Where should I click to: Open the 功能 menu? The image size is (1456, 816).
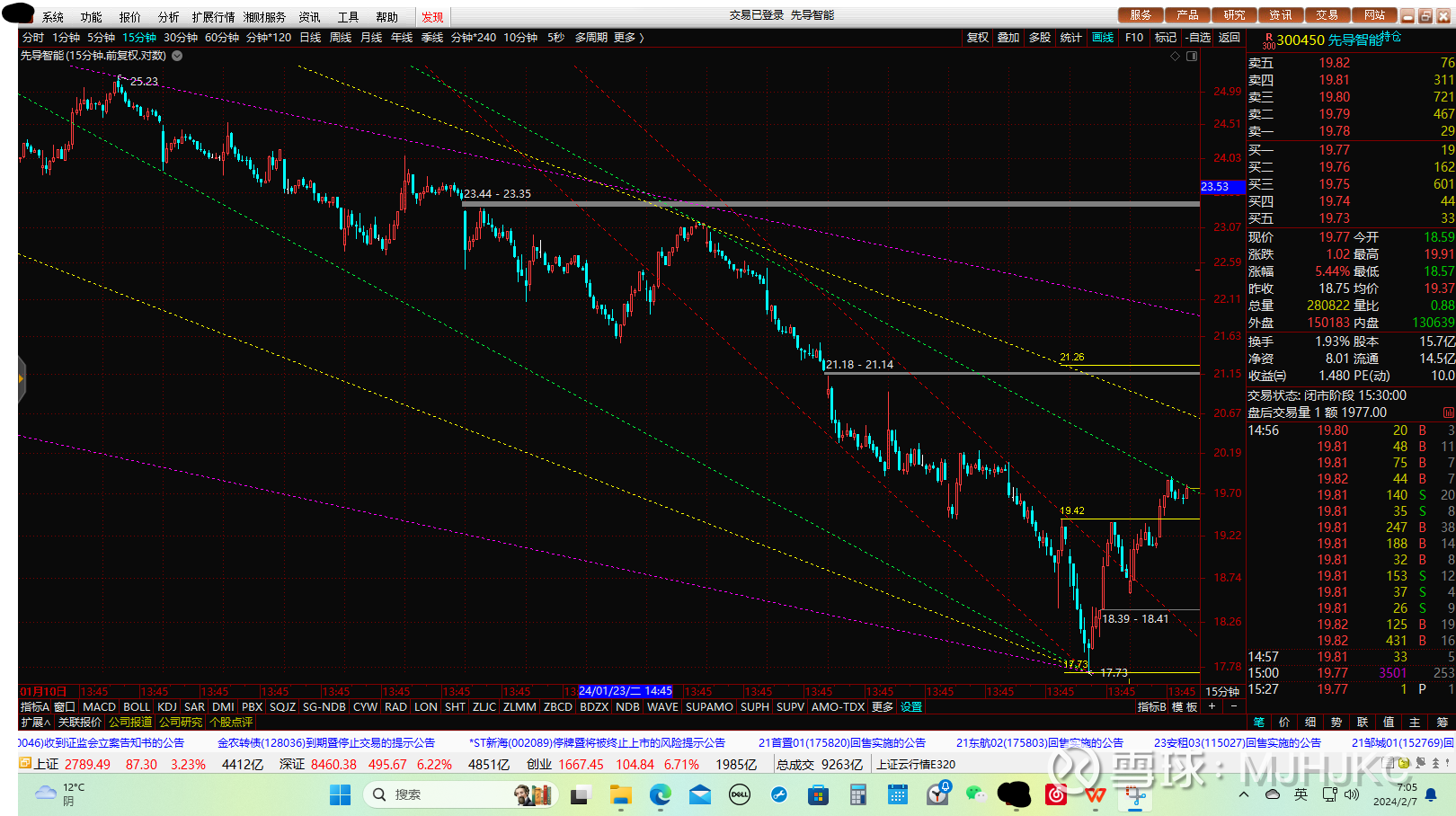[x=92, y=17]
